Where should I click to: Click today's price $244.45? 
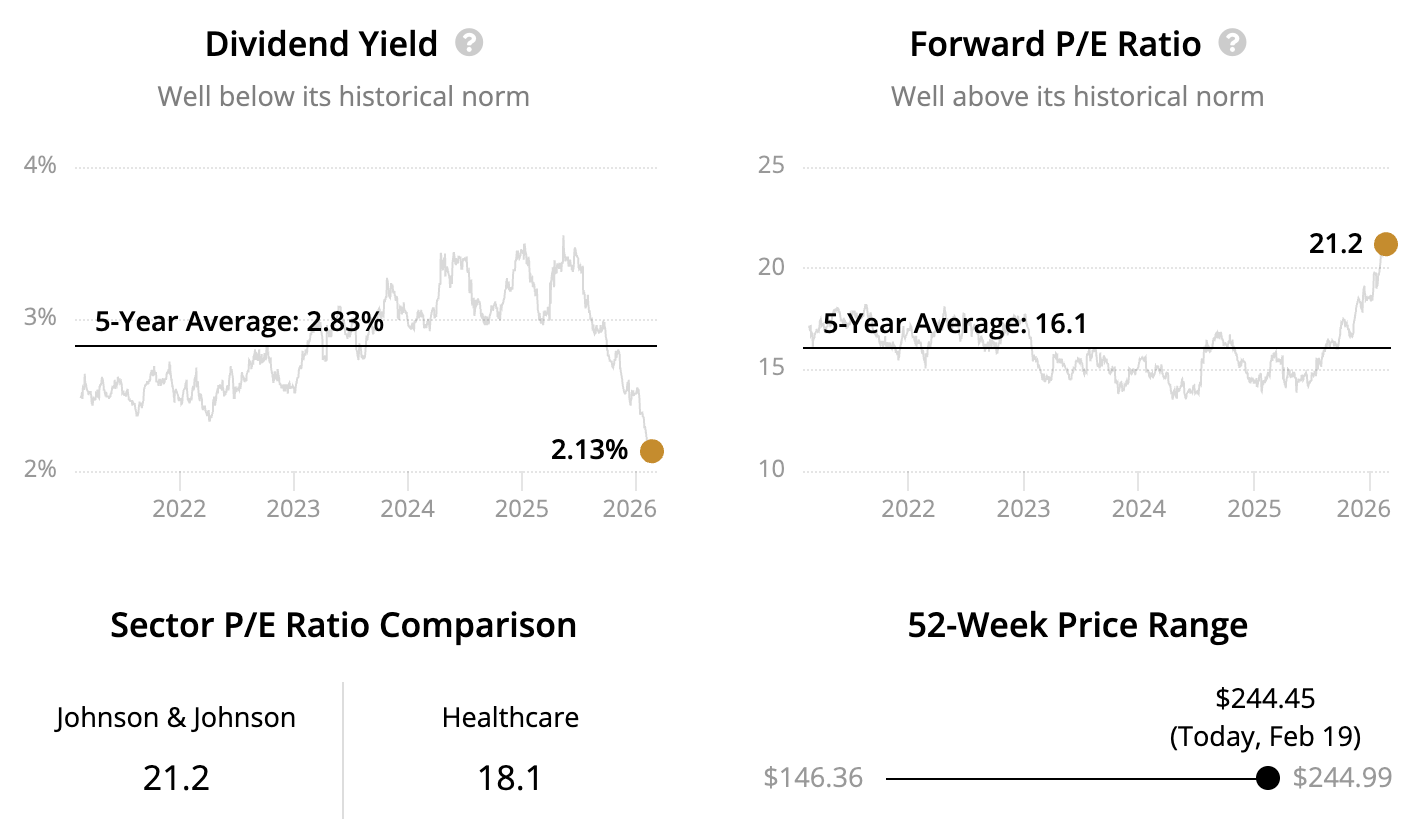tap(1265, 698)
